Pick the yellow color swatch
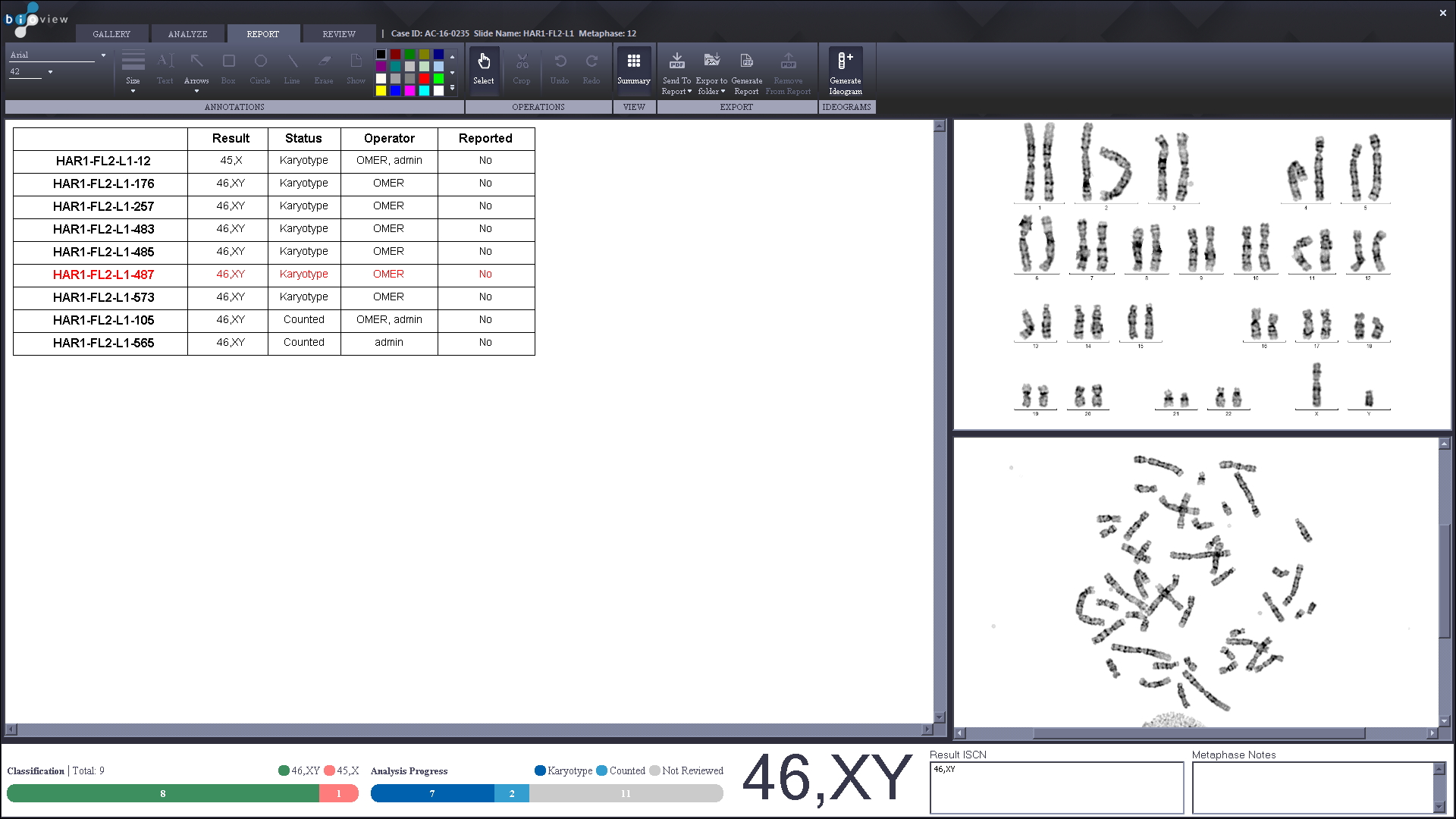The height and width of the screenshot is (819, 1456). pos(381,91)
